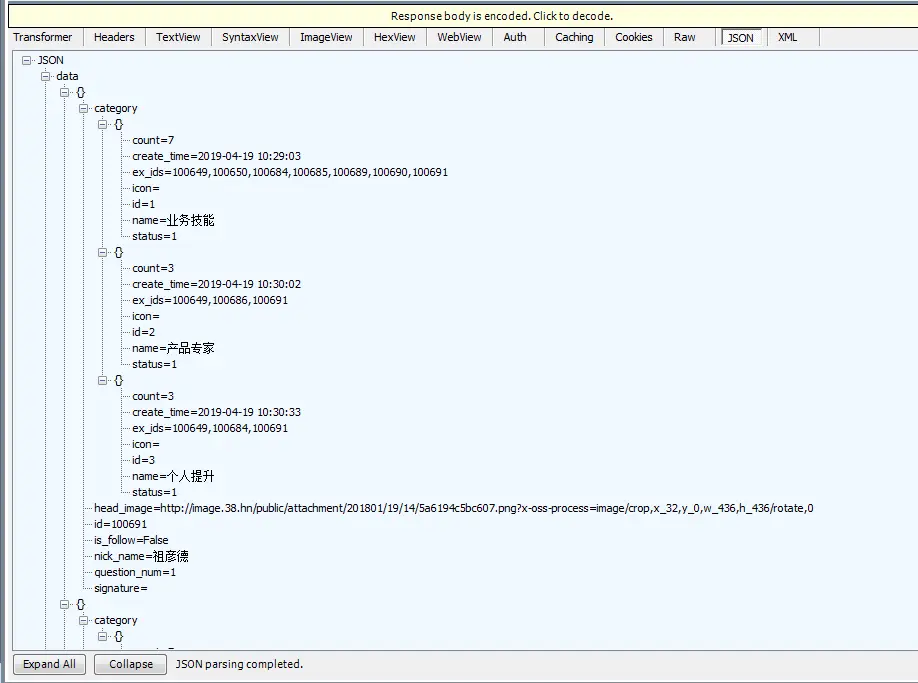Select the head_image URL row
Image resolution: width=918 pixels, height=683 pixels.
point(454,508)
